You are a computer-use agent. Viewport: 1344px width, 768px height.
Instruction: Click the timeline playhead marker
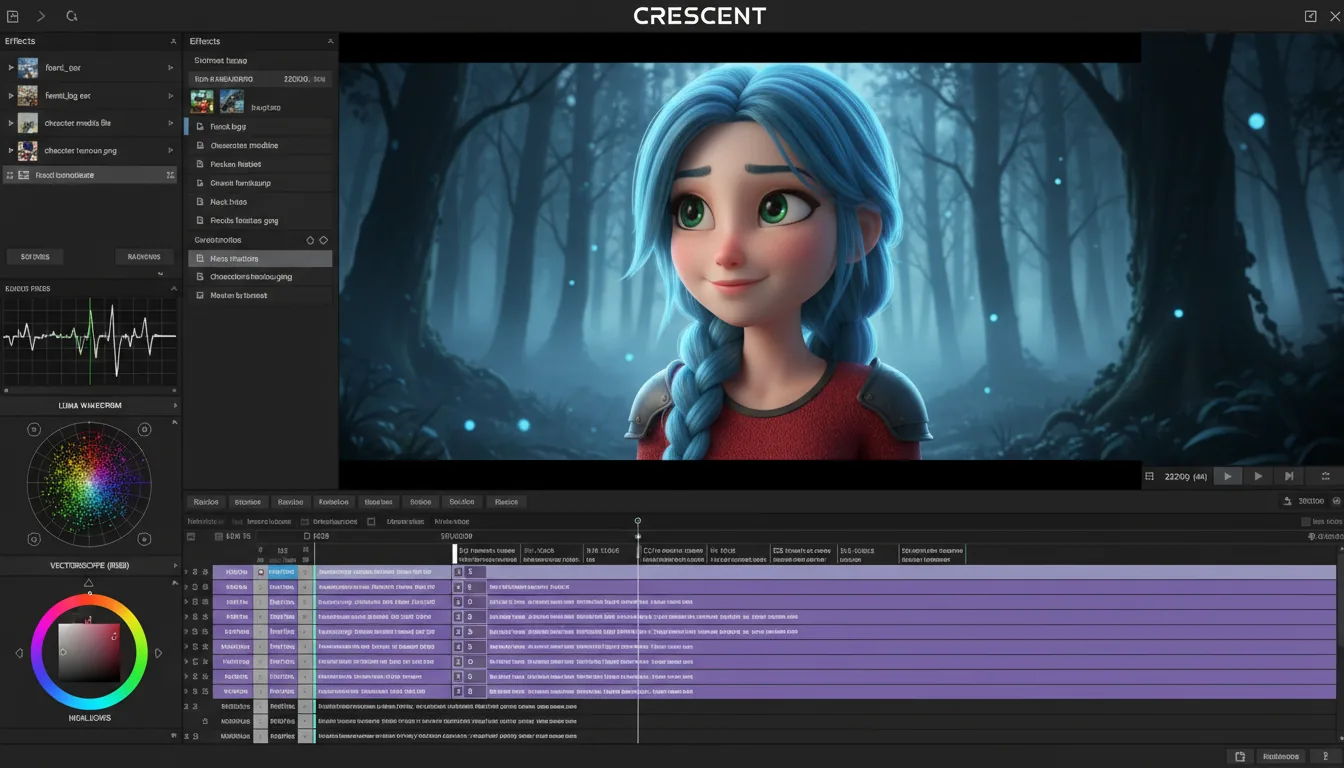[638, 521]
